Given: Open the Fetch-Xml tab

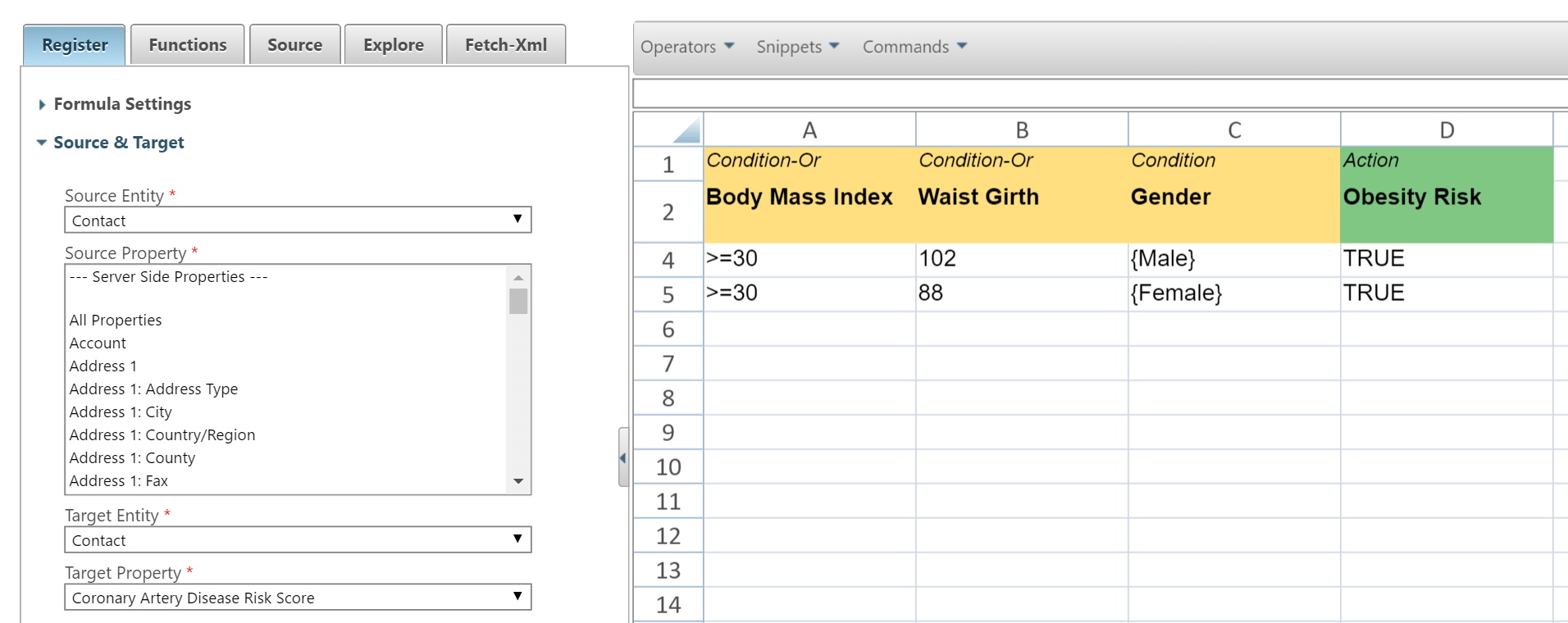Looking at the screenshot, I should [x=506, y=45].
